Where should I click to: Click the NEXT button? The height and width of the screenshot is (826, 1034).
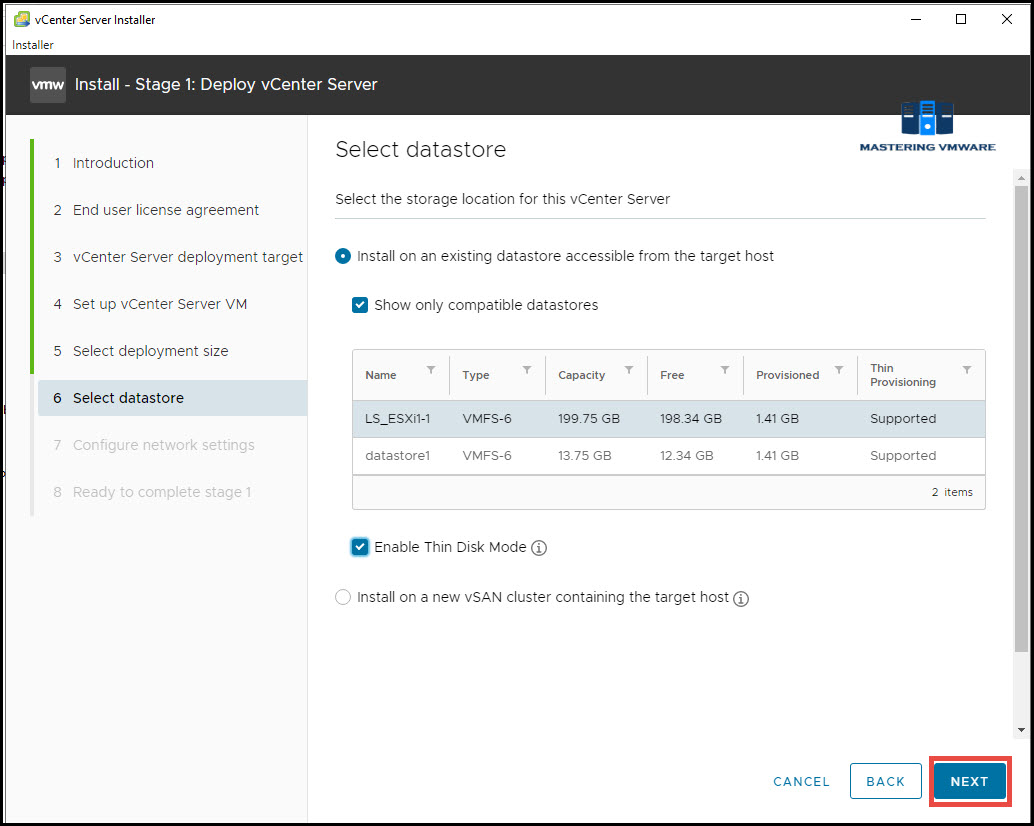pos(969,782)
